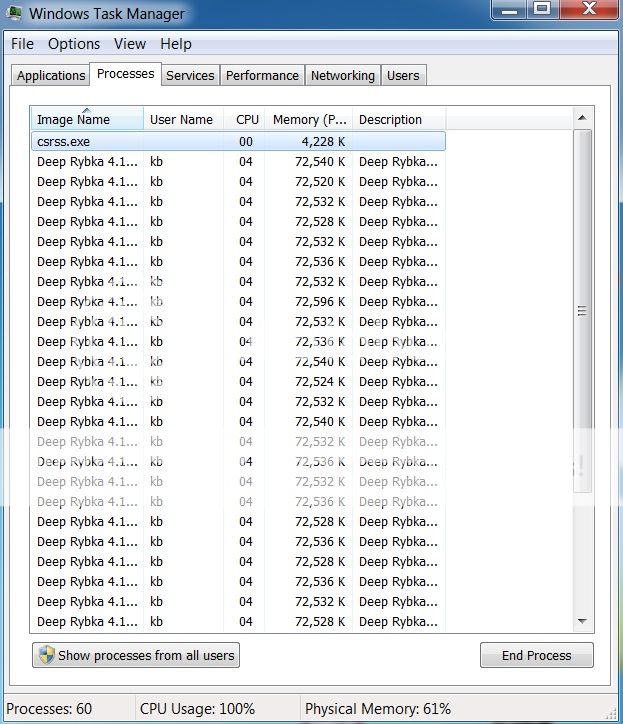
Task: Switch to the Applications tab
Action: (x=51, y=76)
